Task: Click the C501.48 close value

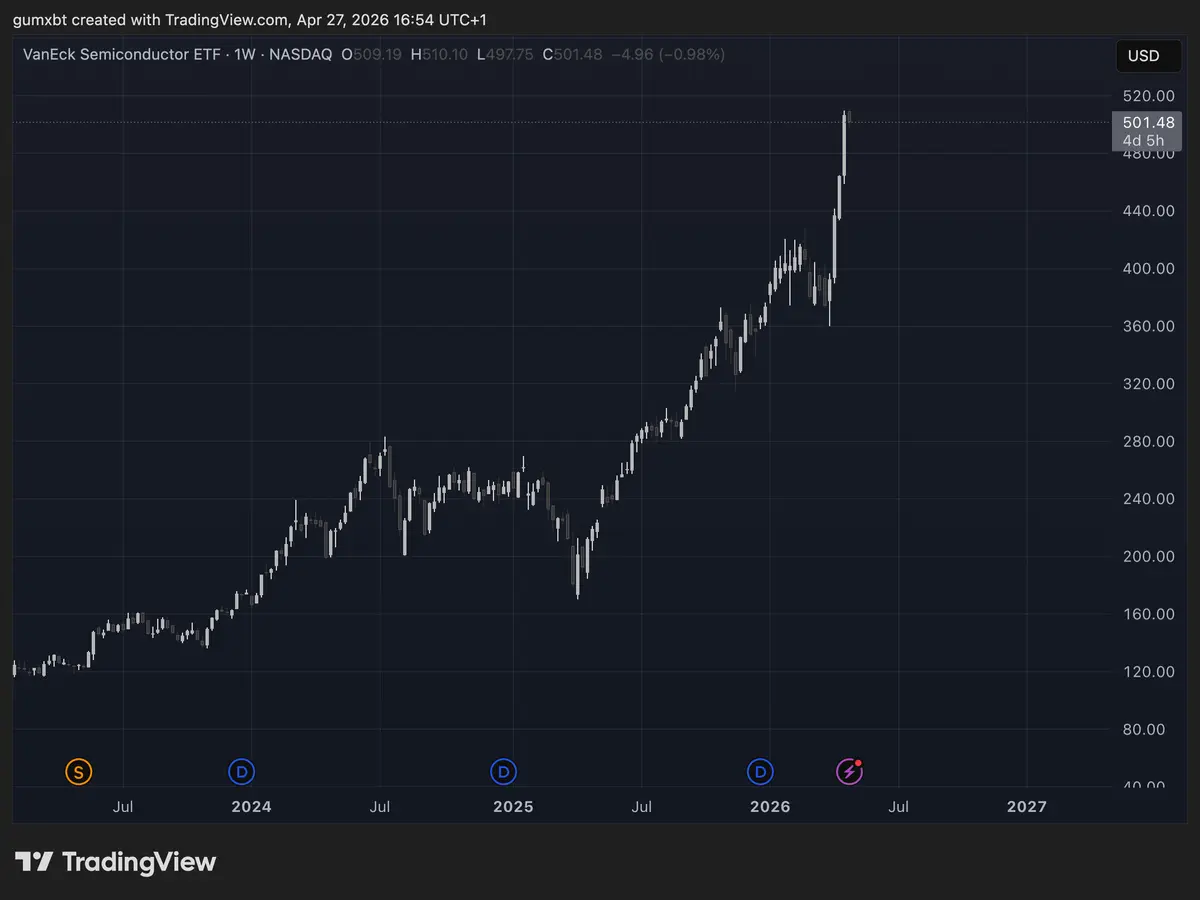Action: [x=572, y=54]
